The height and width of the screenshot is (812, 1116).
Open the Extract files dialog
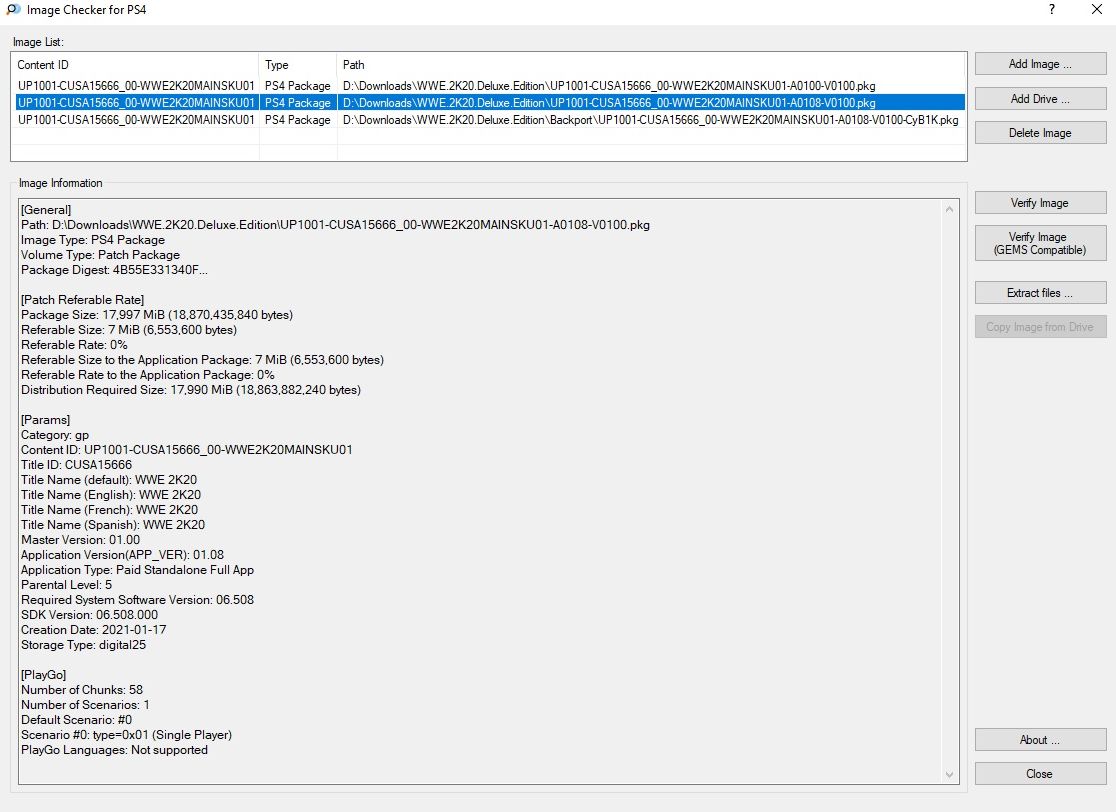pyautogui.click(x=1040, y=292)
